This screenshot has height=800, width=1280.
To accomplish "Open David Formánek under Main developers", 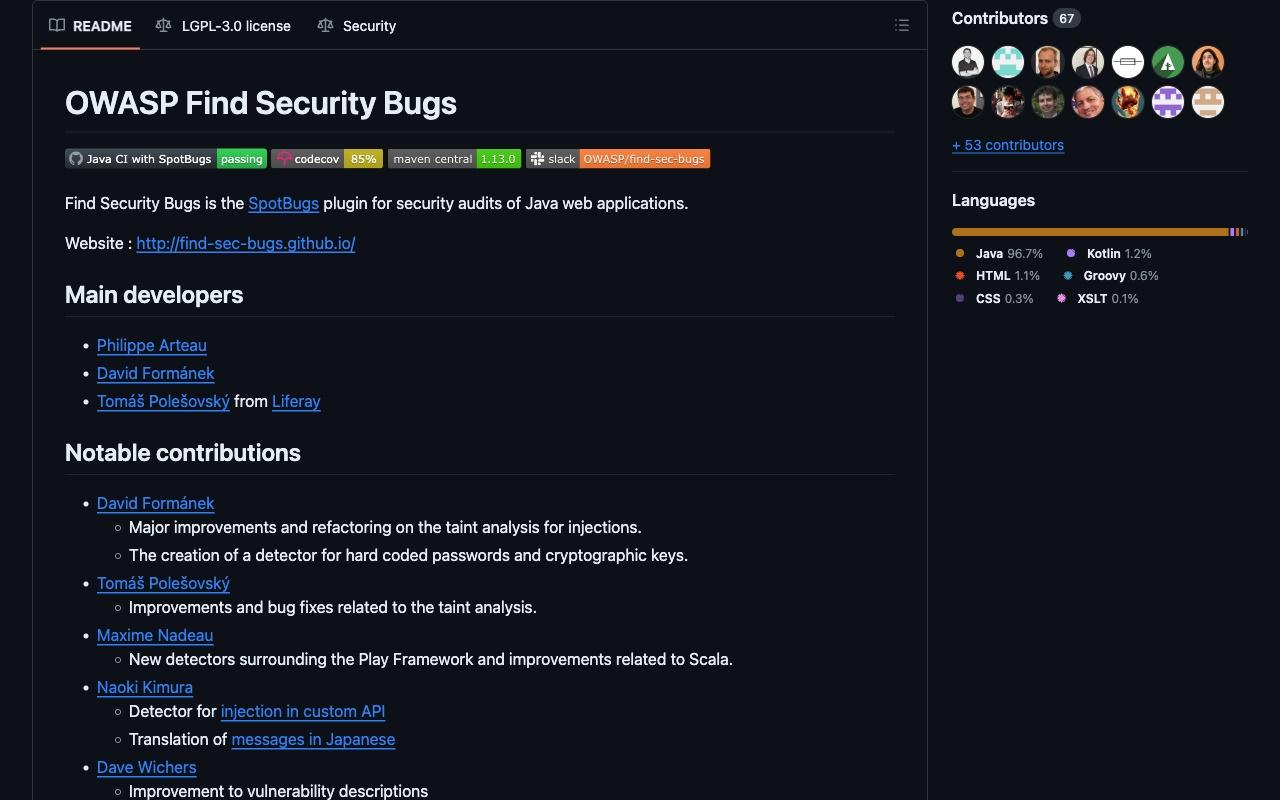I will point(156,373).
